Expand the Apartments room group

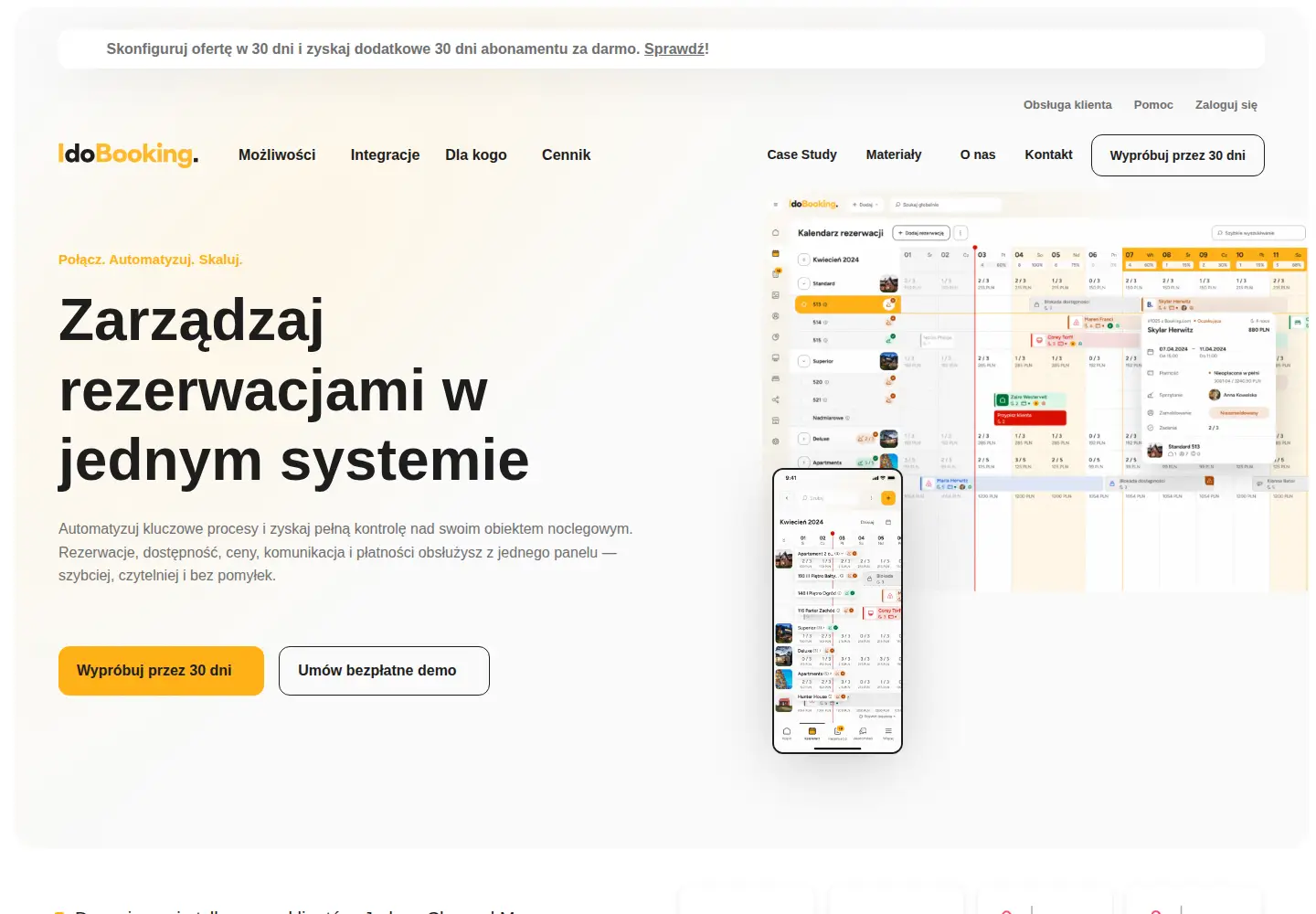coord(803,462)
